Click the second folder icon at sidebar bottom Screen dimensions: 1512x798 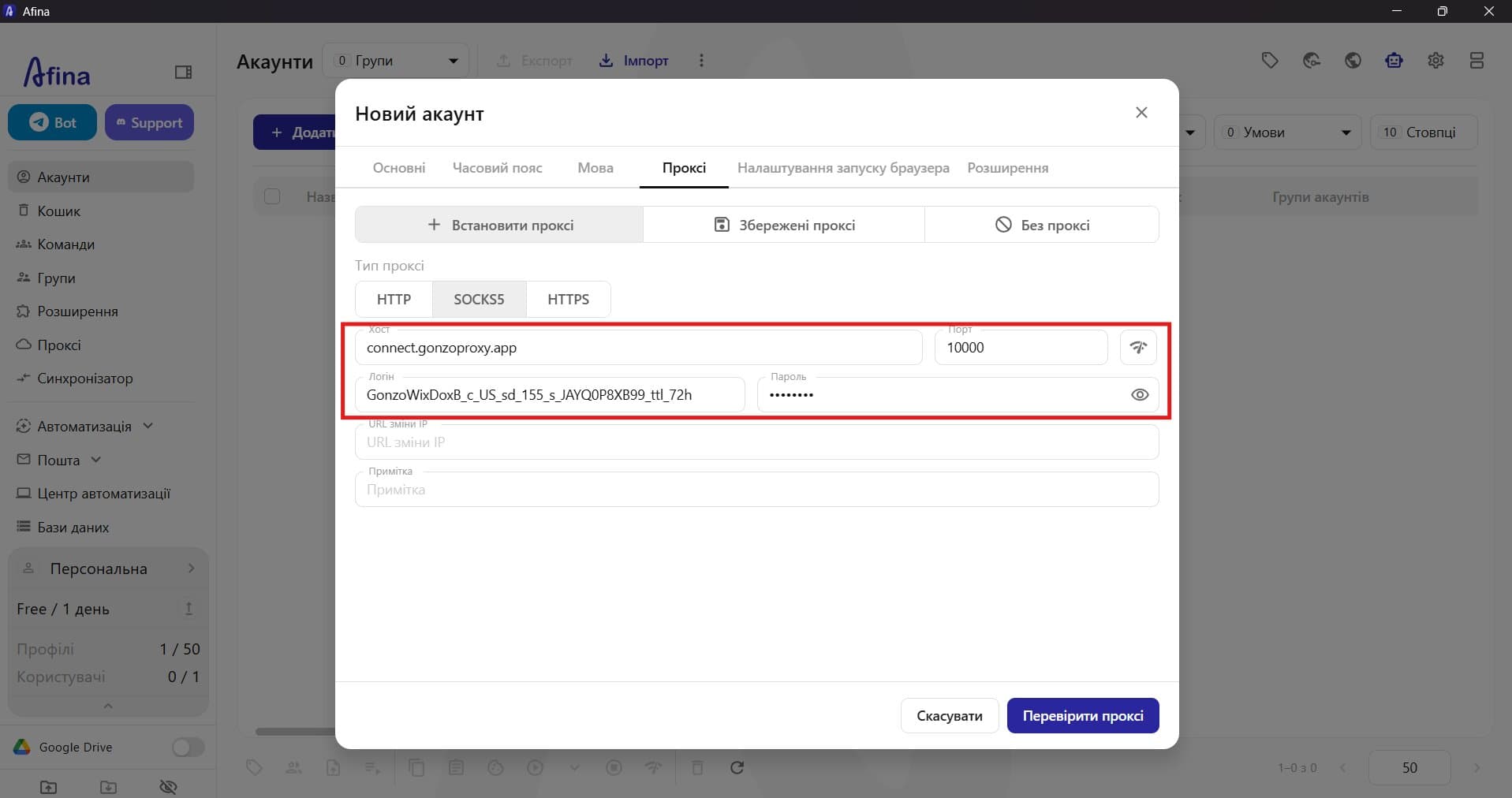(108, 787)
